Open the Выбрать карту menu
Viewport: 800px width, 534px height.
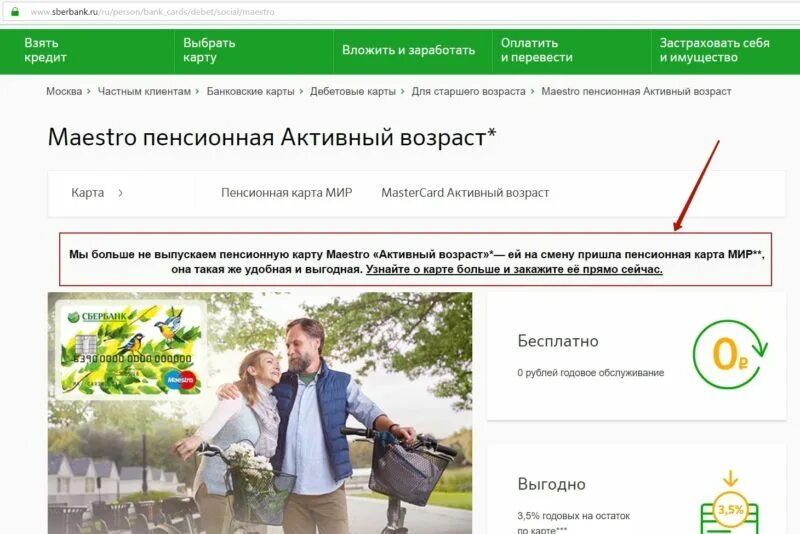coord(209,50)
